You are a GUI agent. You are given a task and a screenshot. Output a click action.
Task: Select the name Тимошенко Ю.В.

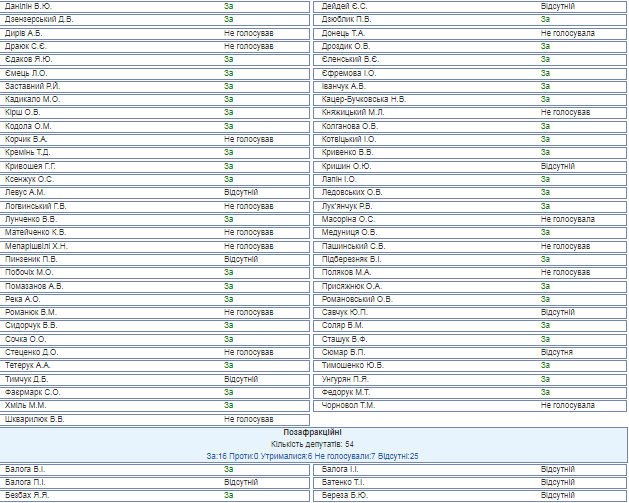click(353, 365)
